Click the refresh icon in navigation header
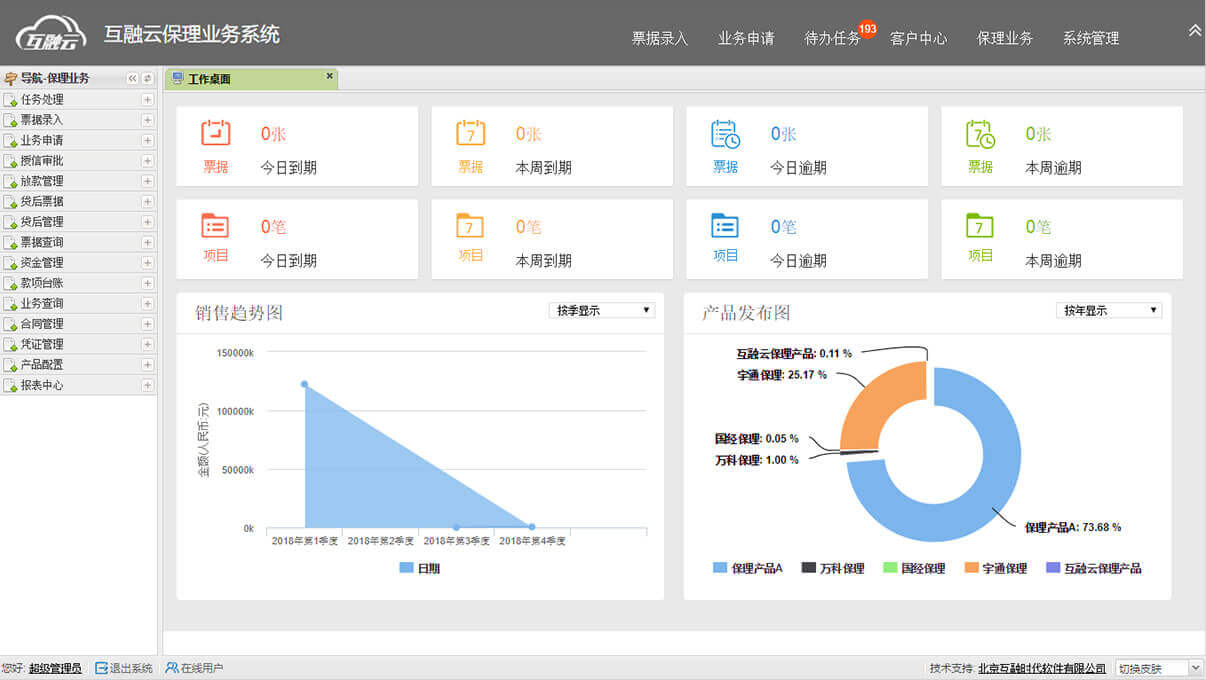Image resolution: width=1206 pixels, height=680 pixels. tap(147, 79)
